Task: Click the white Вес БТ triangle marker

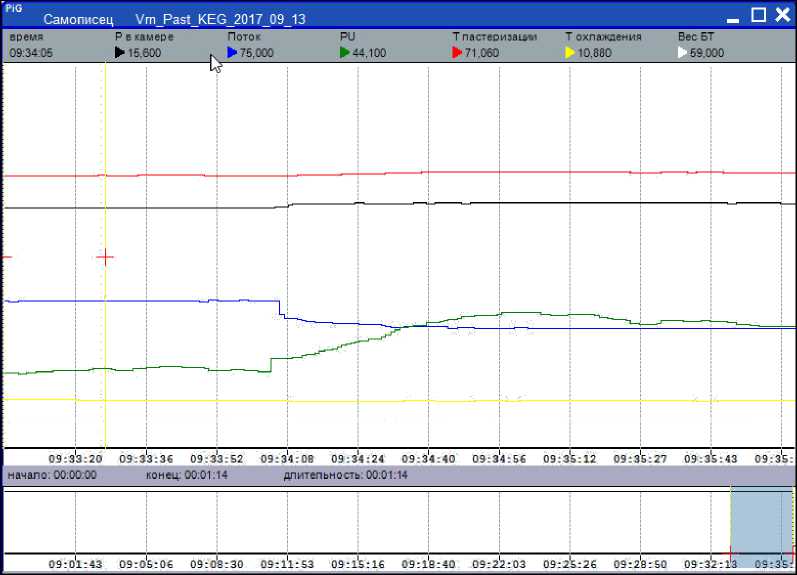Action: coord(683,53)
